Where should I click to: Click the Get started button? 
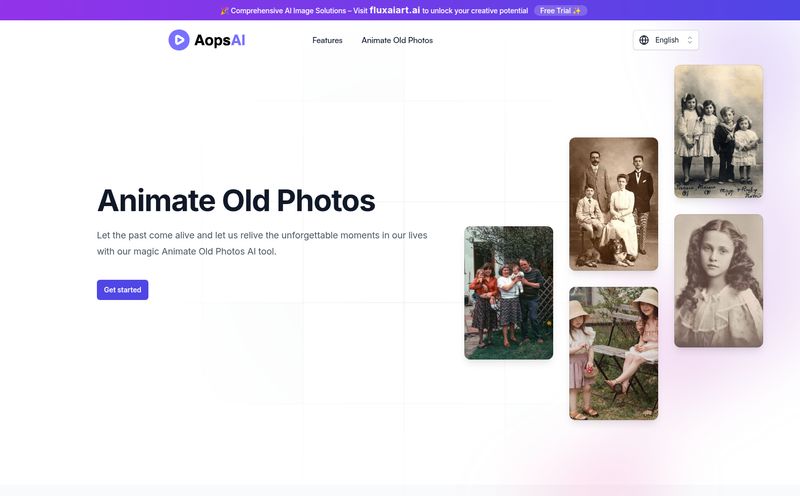point(122,290)
